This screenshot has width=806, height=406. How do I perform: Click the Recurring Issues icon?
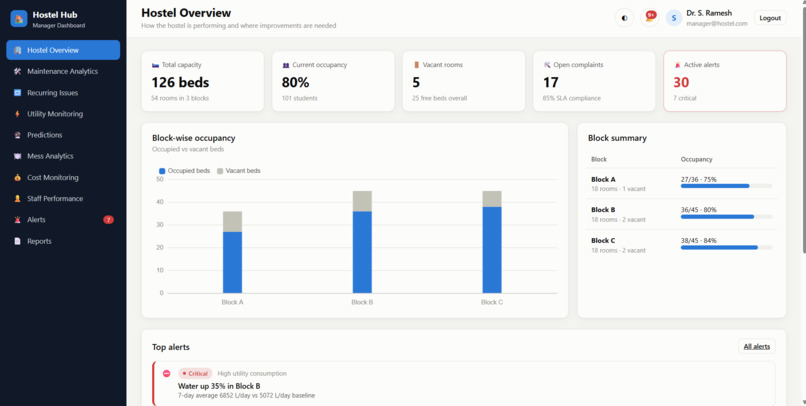(17, 93)
